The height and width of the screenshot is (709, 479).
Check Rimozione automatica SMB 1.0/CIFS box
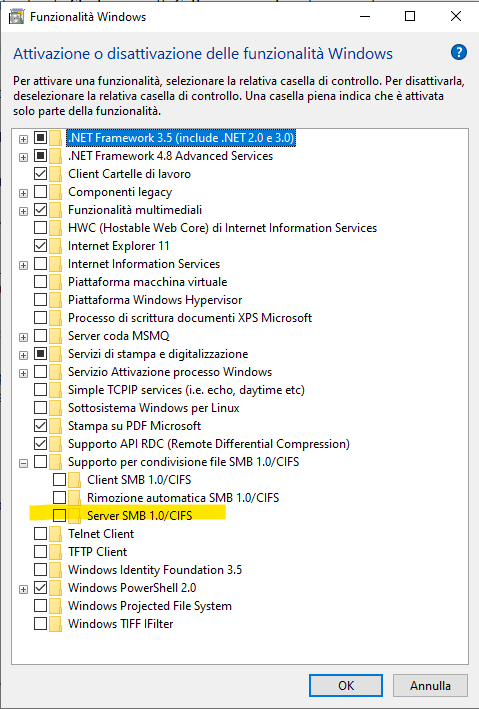pos(60,497)
